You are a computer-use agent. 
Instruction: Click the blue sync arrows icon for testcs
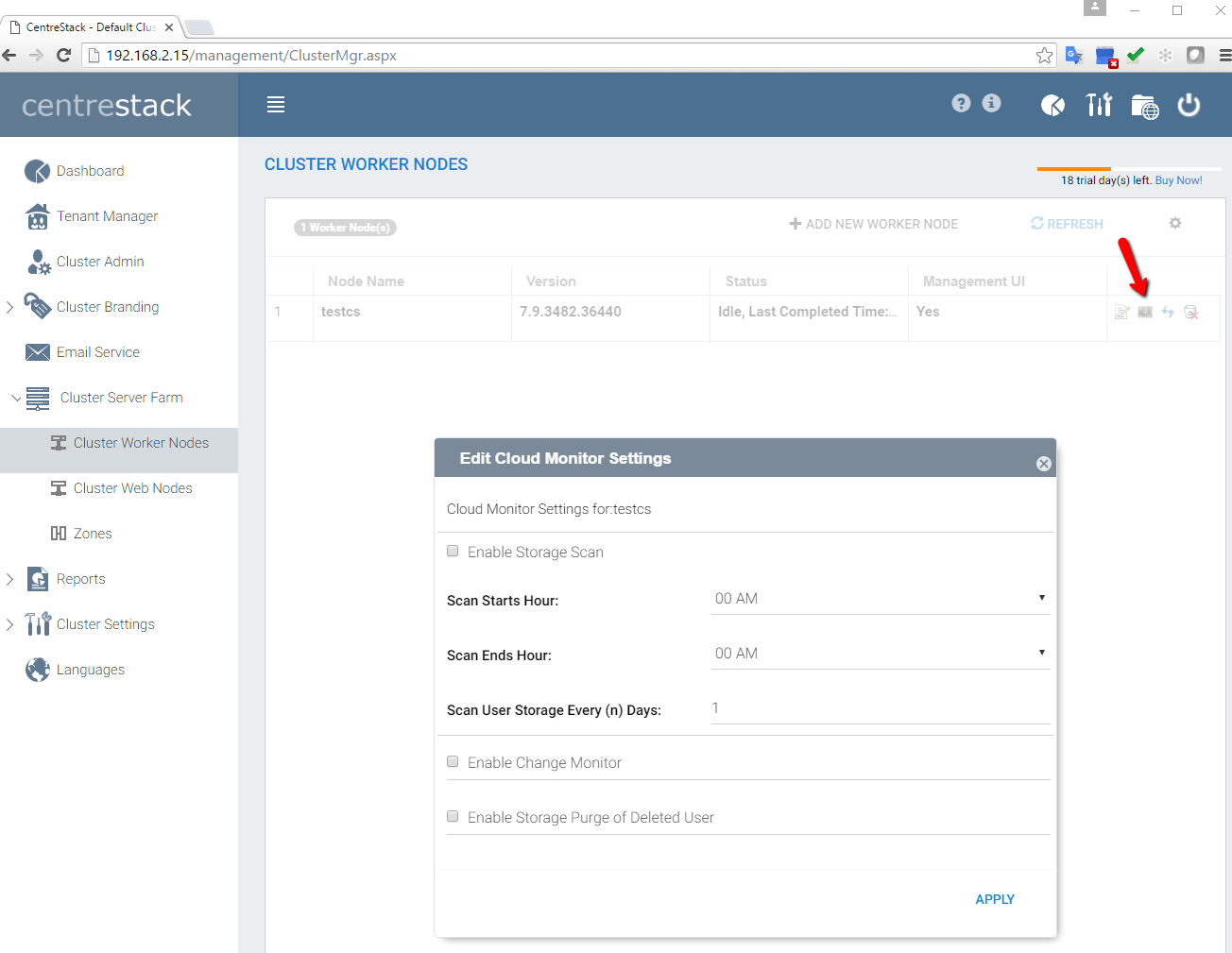point(1168,312)
